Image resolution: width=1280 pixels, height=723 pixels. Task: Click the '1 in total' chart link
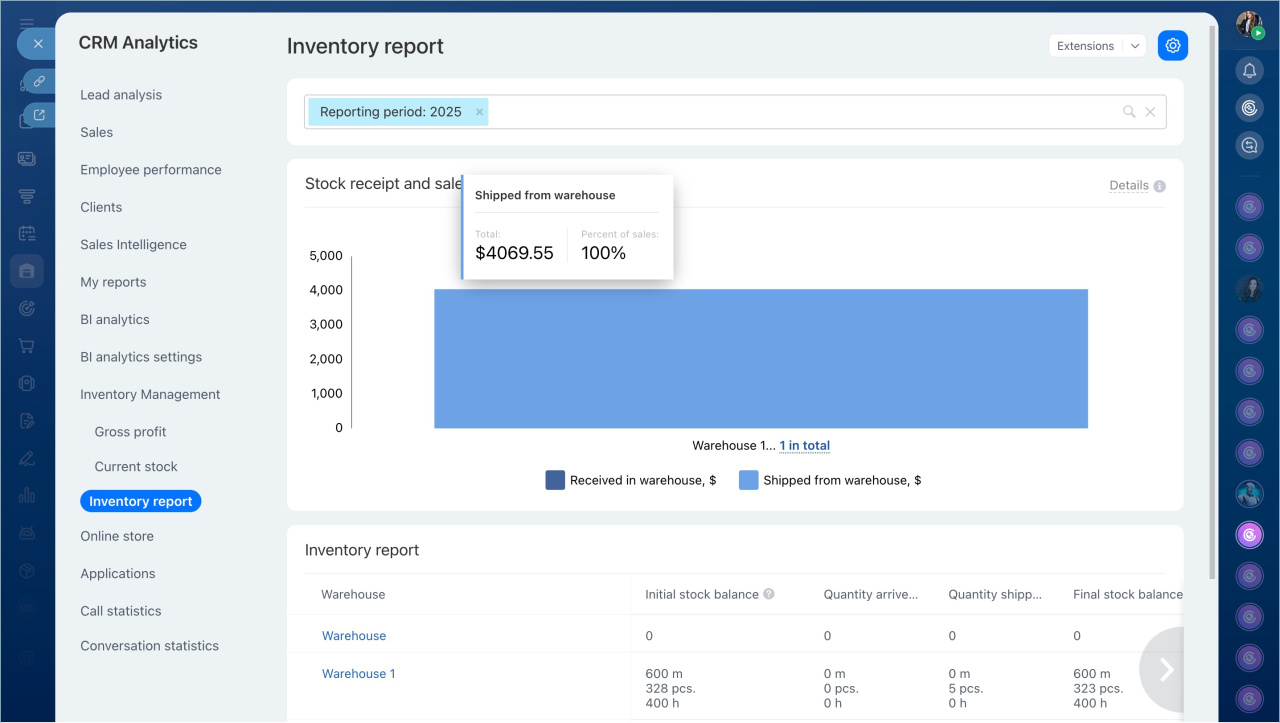pyautogui.click(x=805, y=446)
